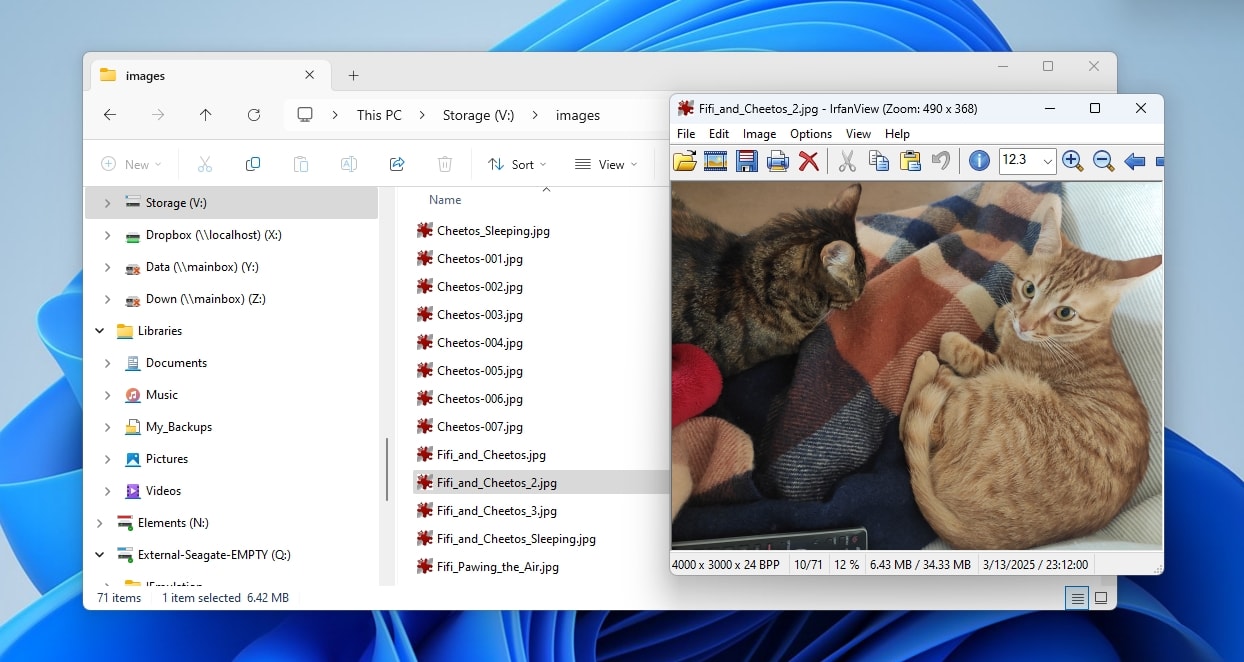Image resolution: width=1244 pixels, height=662 pixels.
Task: Go to previous image with blue left arrow
Action: (x=1134, y=161)
